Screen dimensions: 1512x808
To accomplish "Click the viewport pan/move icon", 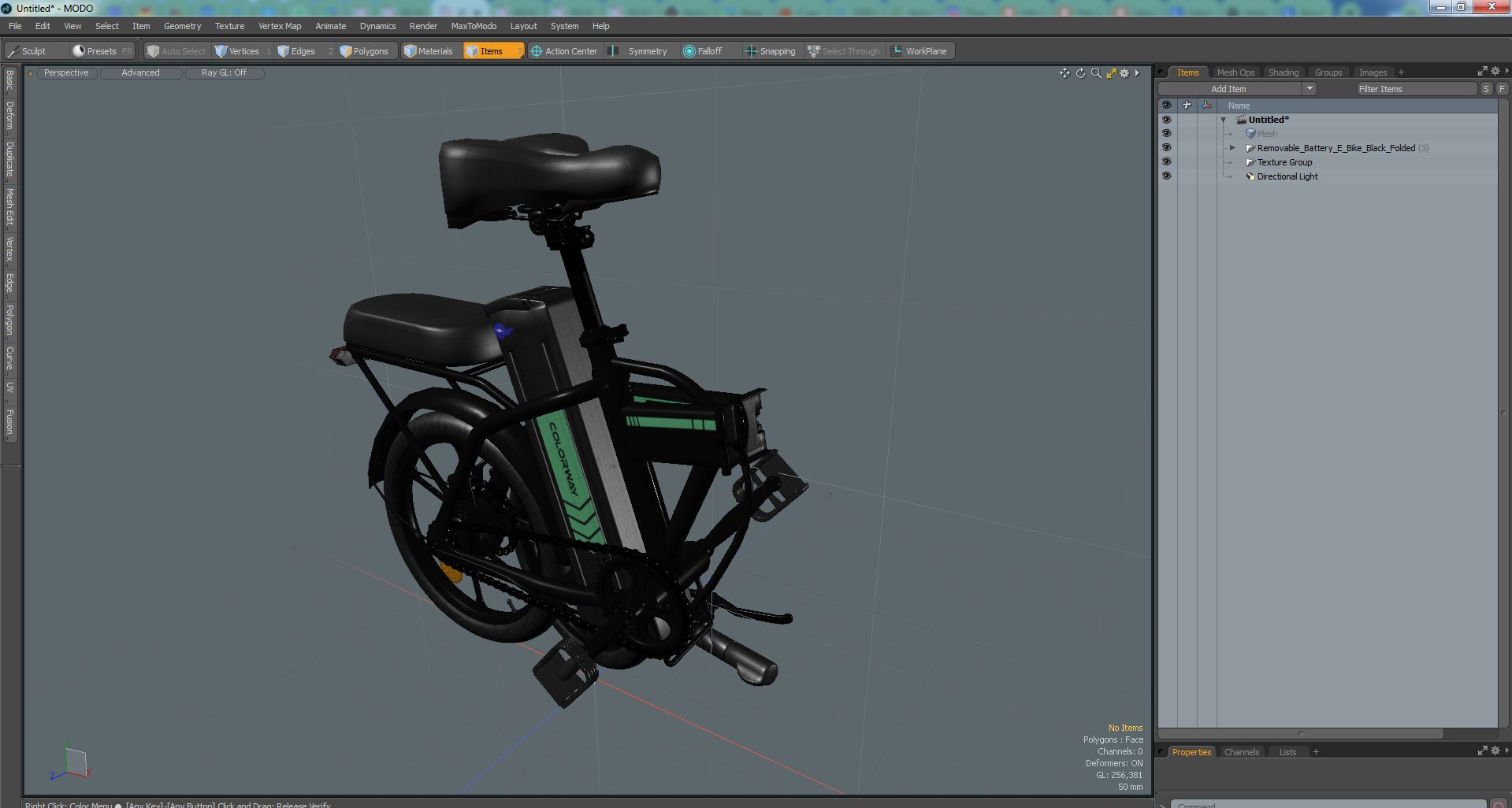I will point(1064,73).
